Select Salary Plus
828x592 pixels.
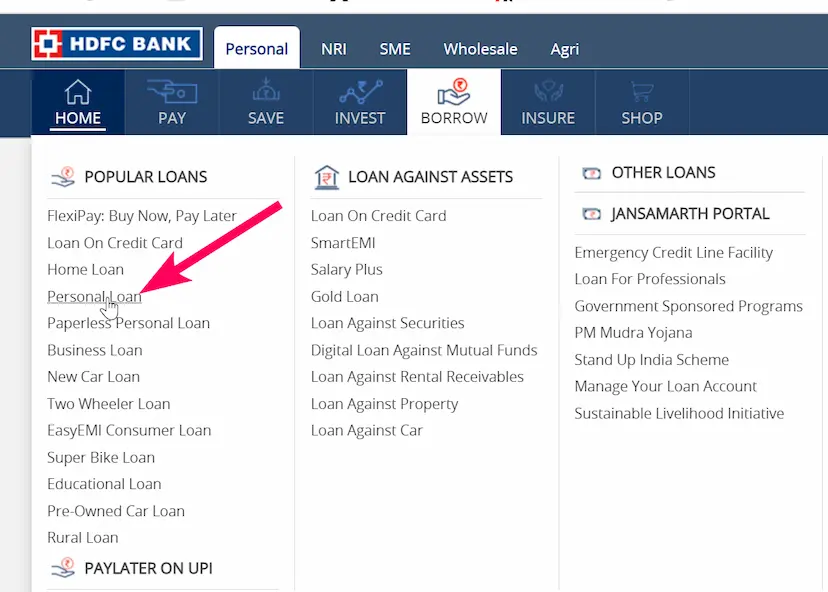click(x=346, y=270)
